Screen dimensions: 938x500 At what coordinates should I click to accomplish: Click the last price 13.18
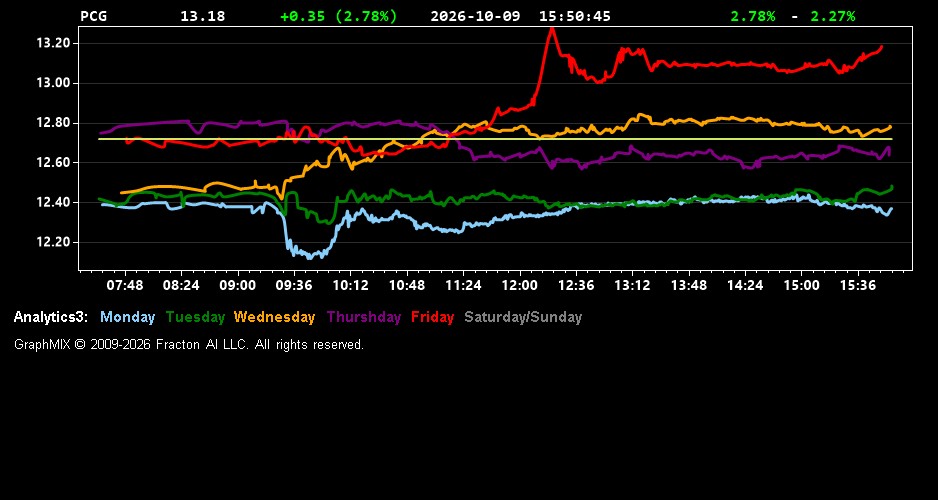pos(203,16)
